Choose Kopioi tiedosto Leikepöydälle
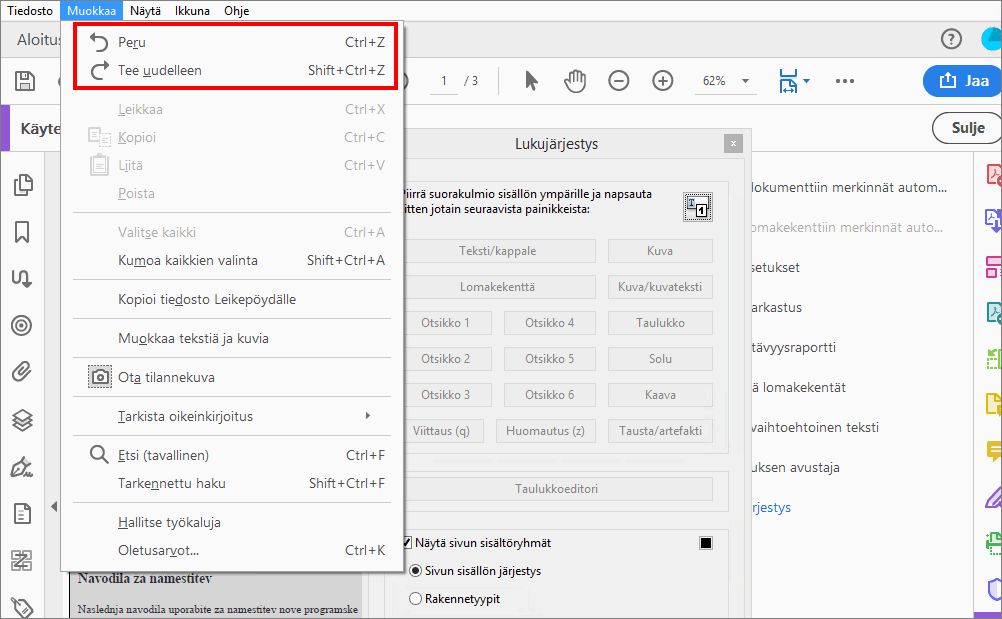Viewport: 1002px width, 619px height. click(233, 299)
